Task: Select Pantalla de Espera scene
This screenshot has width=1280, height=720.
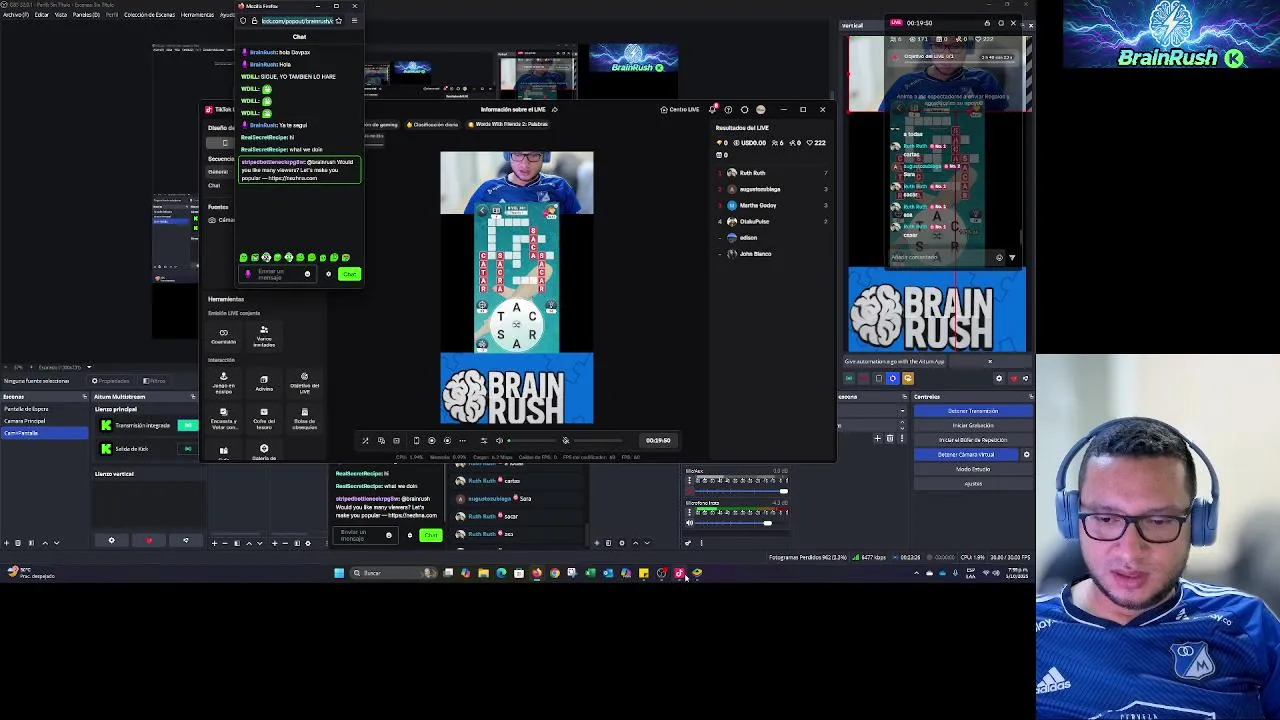Action: [44, 409]
